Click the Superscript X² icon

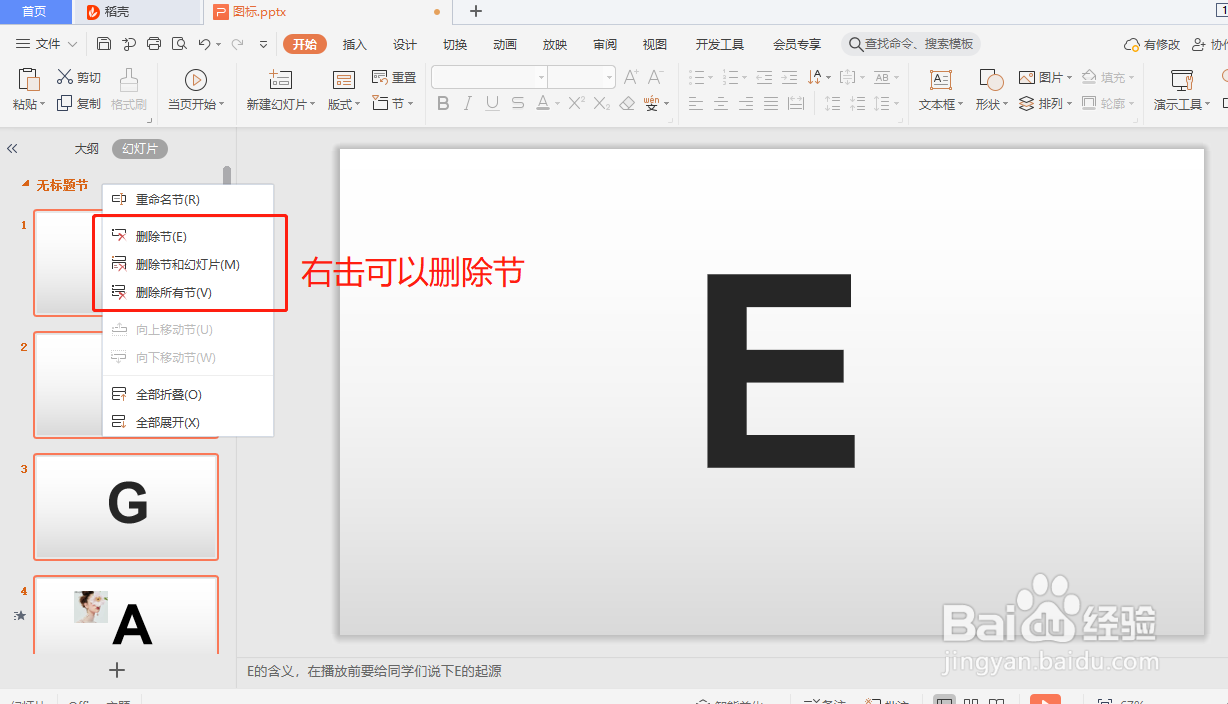pyautogui.click(x=576, y=103)
